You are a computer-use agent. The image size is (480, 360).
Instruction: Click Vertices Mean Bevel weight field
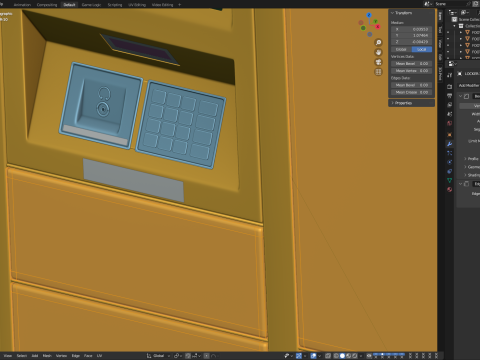[x=412, y=63]
